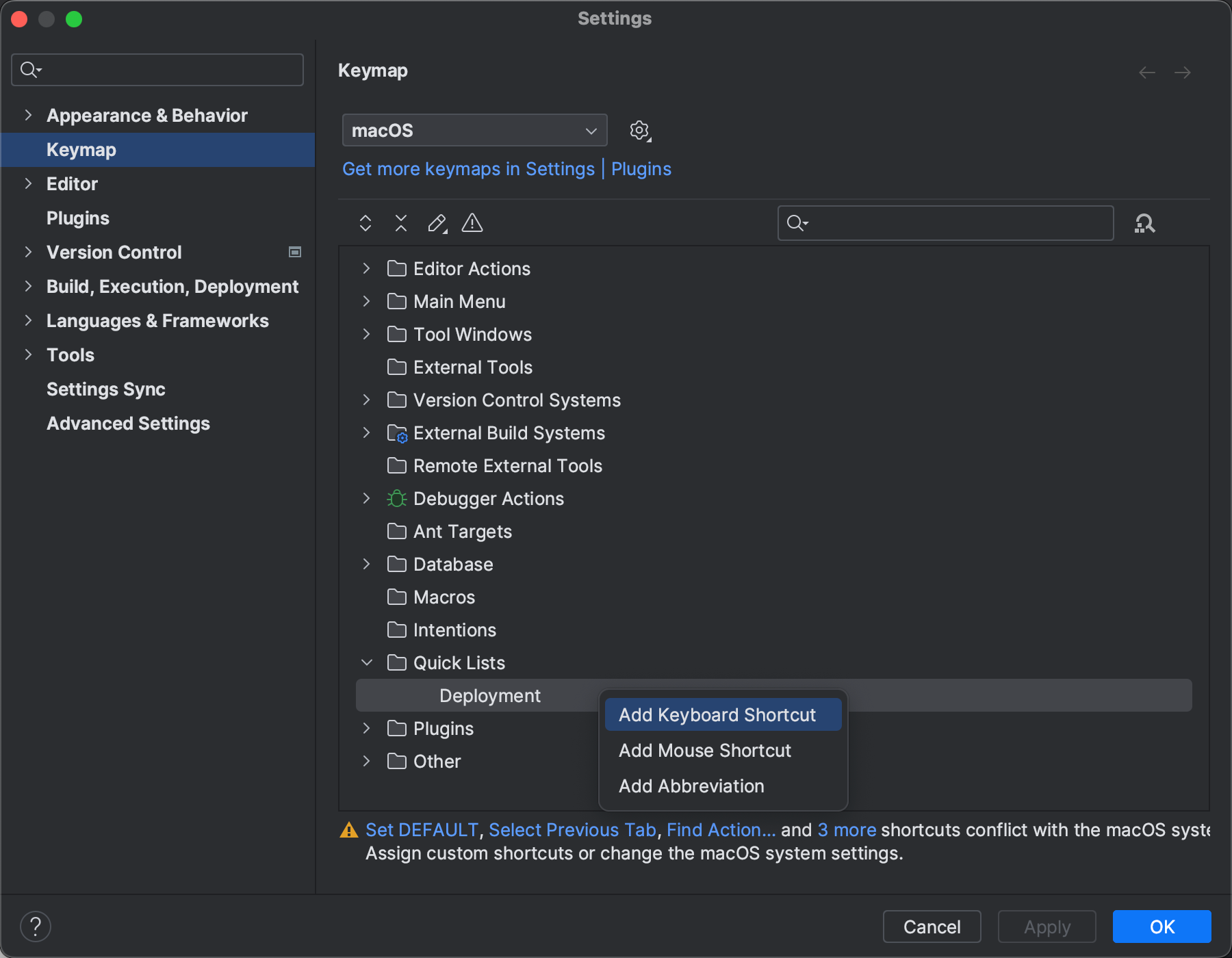This screenshot has height=958, width=1232.
Task: Edit the selected shortcut via pencil icon
Action: (437, 223)
